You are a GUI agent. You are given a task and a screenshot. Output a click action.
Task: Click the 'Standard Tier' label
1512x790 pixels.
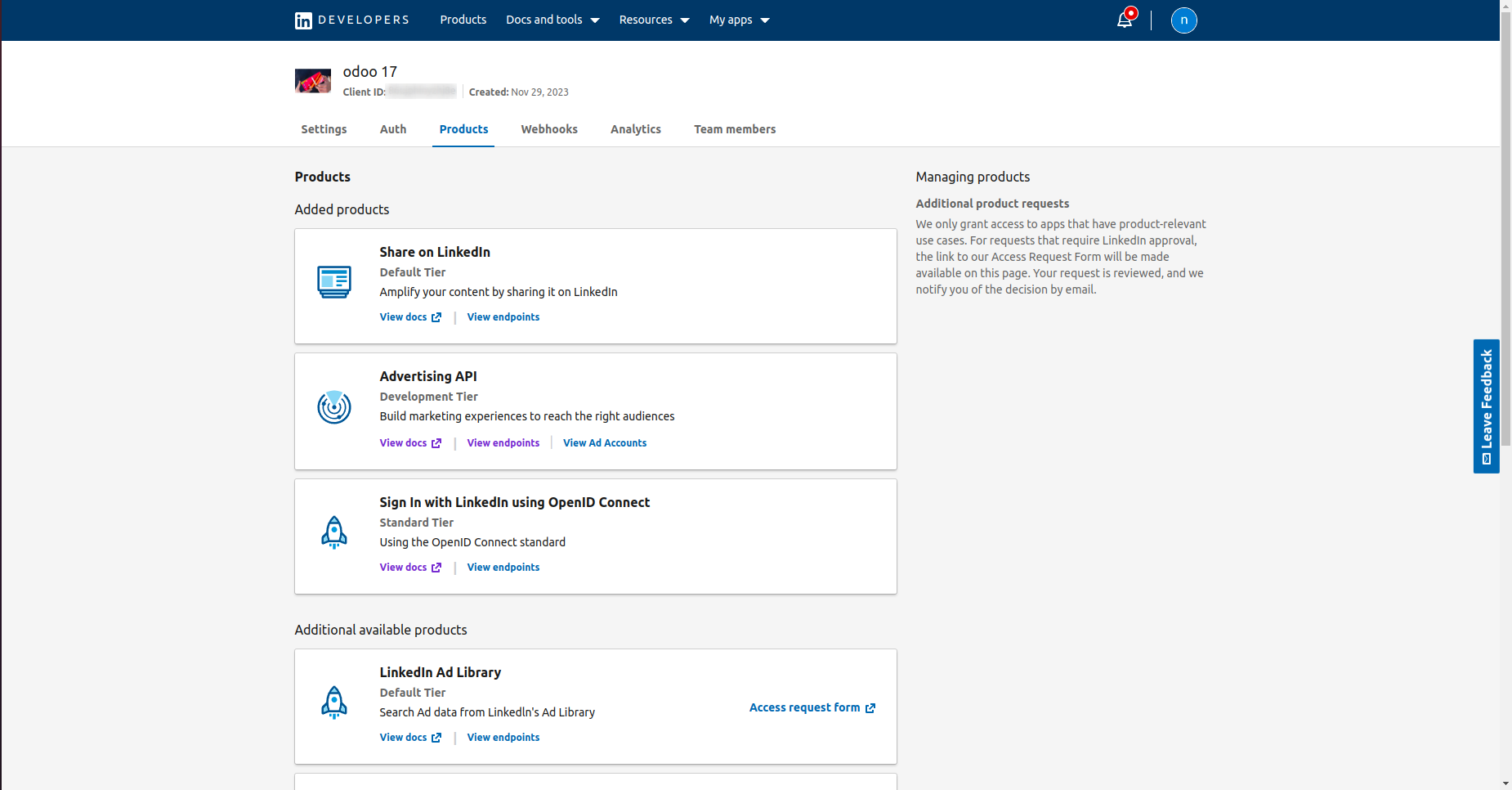416,523
